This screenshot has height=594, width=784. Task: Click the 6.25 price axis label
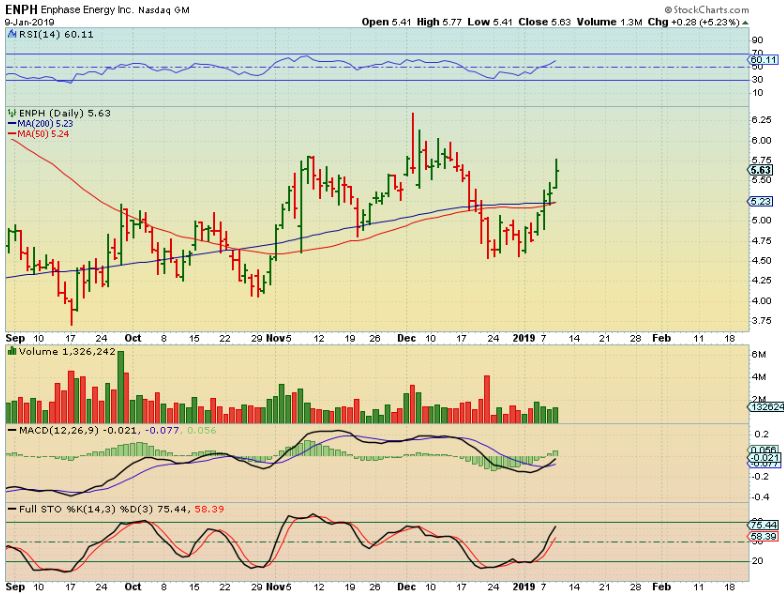pyautogui.click(x=761, y=120)
